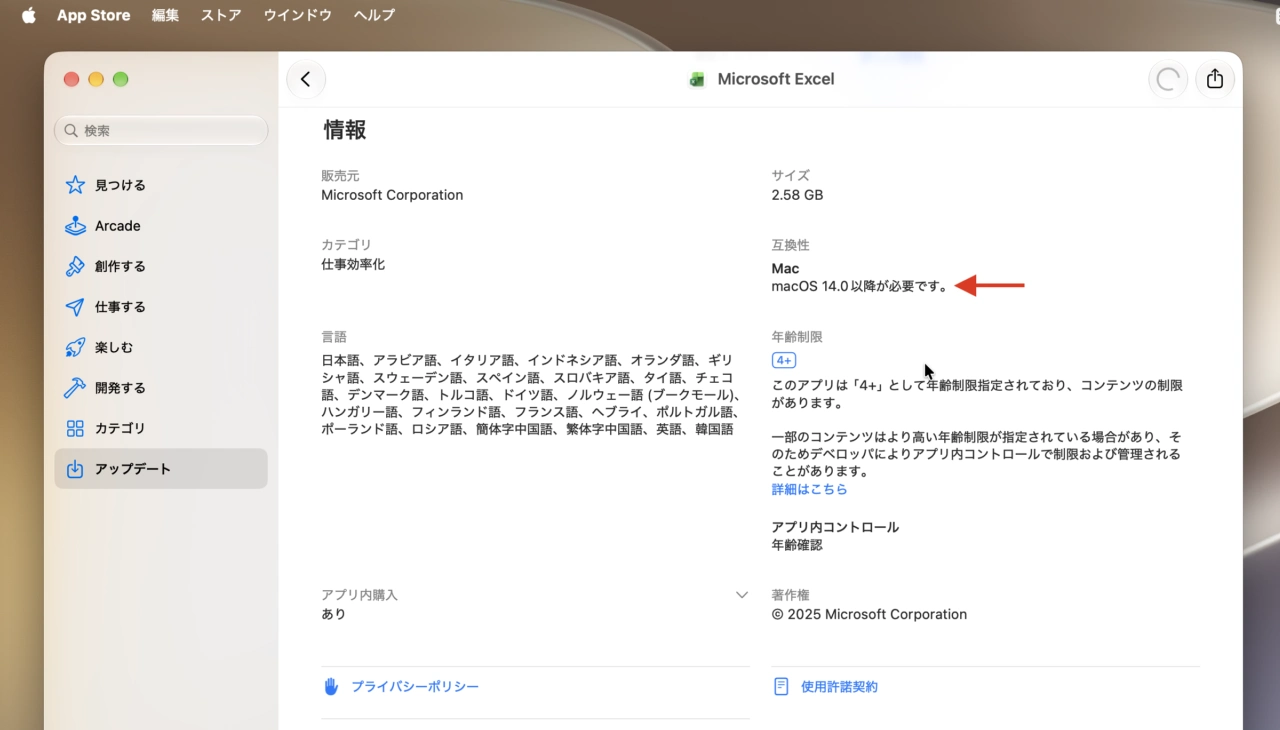The image size is (1280, 730).
Task: Click the Microsoft Excel app icon in title
Action: [x=698, y=80]
